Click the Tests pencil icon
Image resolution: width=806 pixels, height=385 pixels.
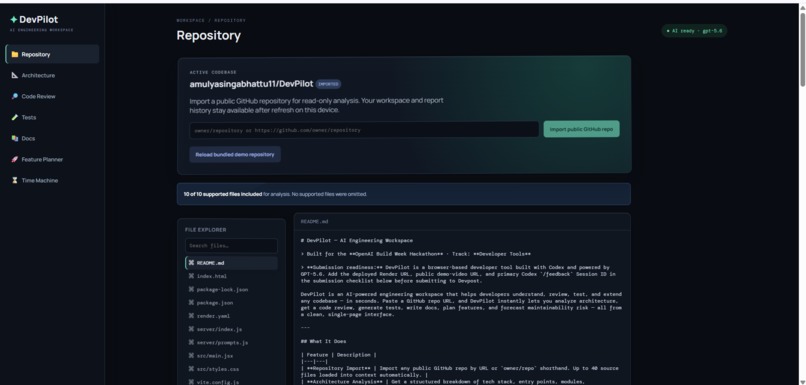pyautogui.click(x=15, y=118)
